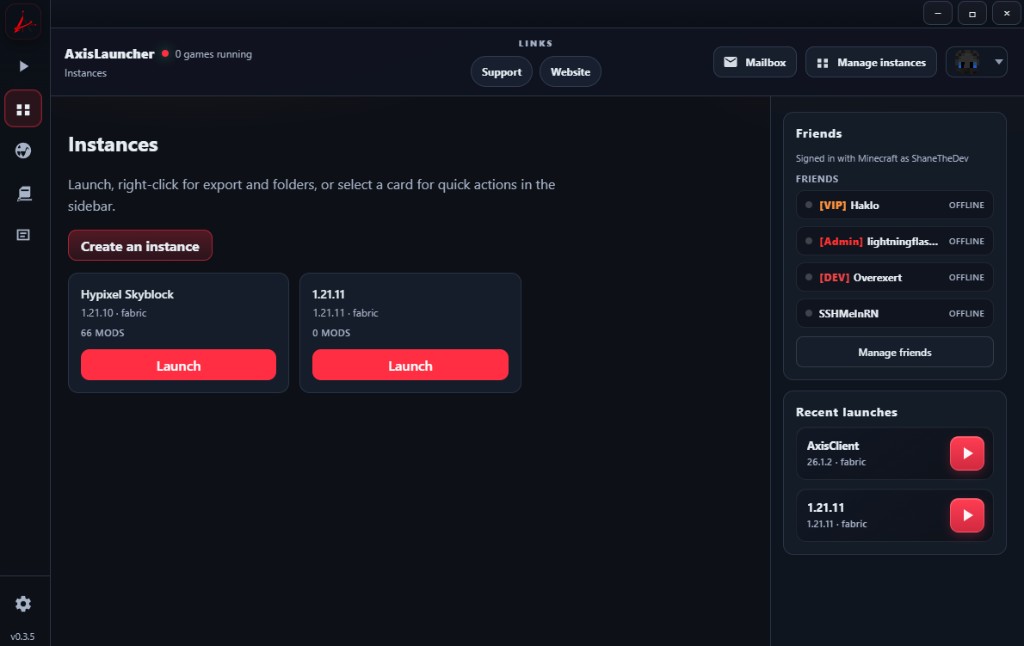The image size is (1024, 646).
Task: Click the 1.21.11 recent launch name
Action: click(x=825, y=508)
